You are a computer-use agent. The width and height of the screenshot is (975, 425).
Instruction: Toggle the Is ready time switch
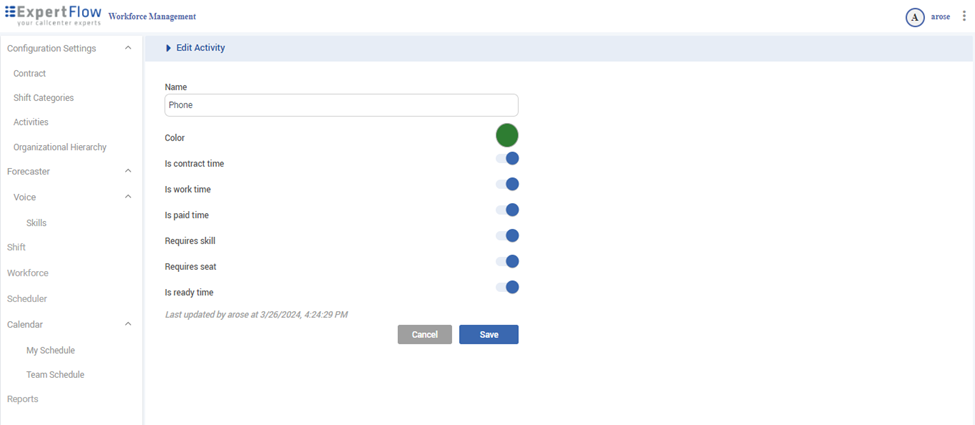pos(508,288)
